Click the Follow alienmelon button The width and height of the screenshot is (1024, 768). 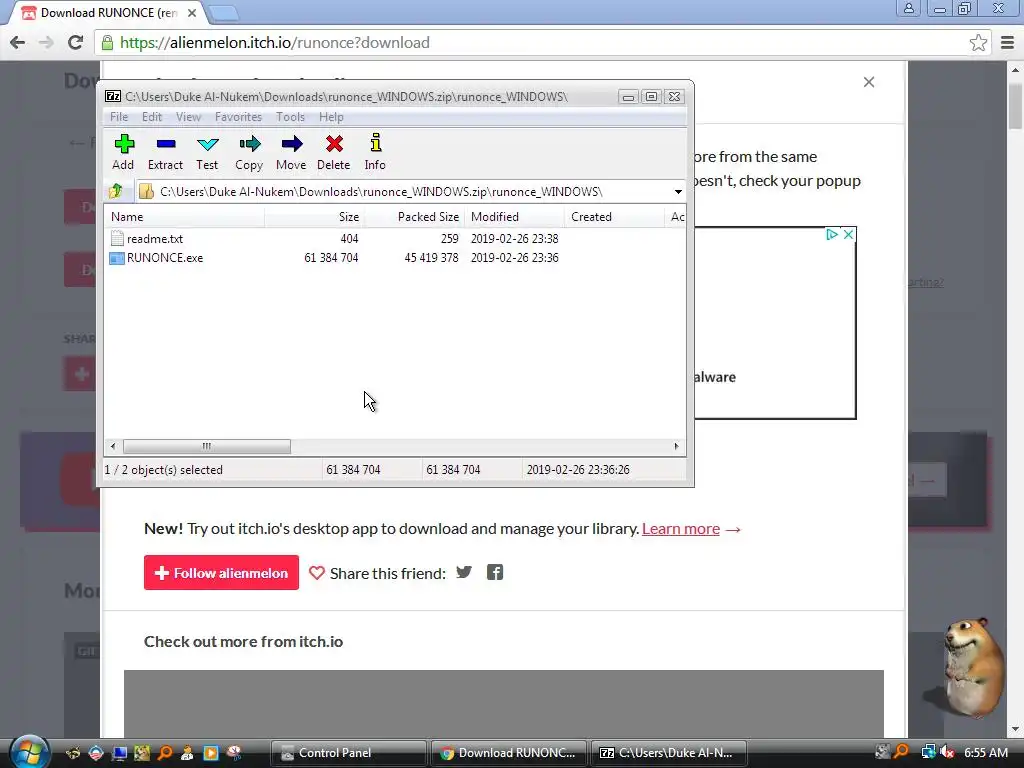tap(221, 573)
